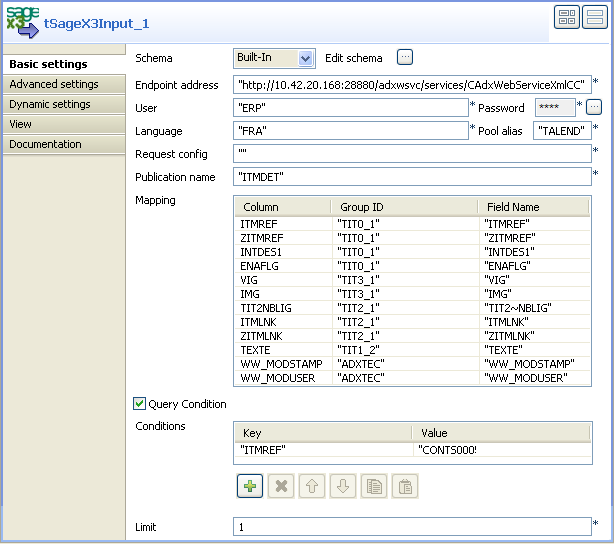Screen dimensions: 614x544
Task: Open the Documentation tab
Action: click(46, 145)
